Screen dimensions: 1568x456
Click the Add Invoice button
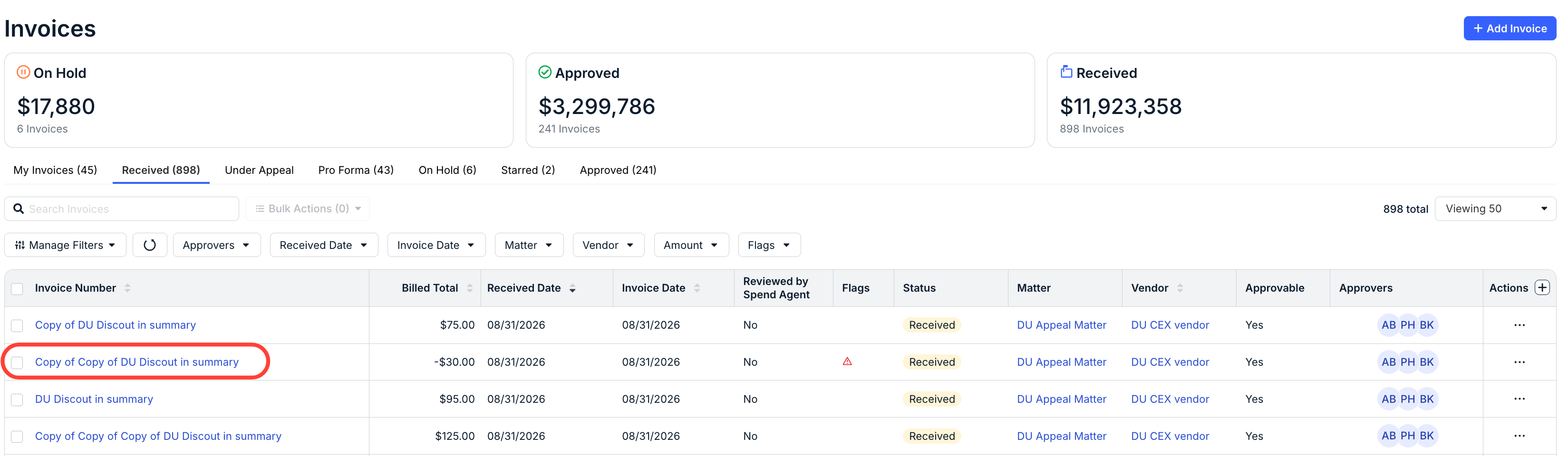pos(1509,28)
